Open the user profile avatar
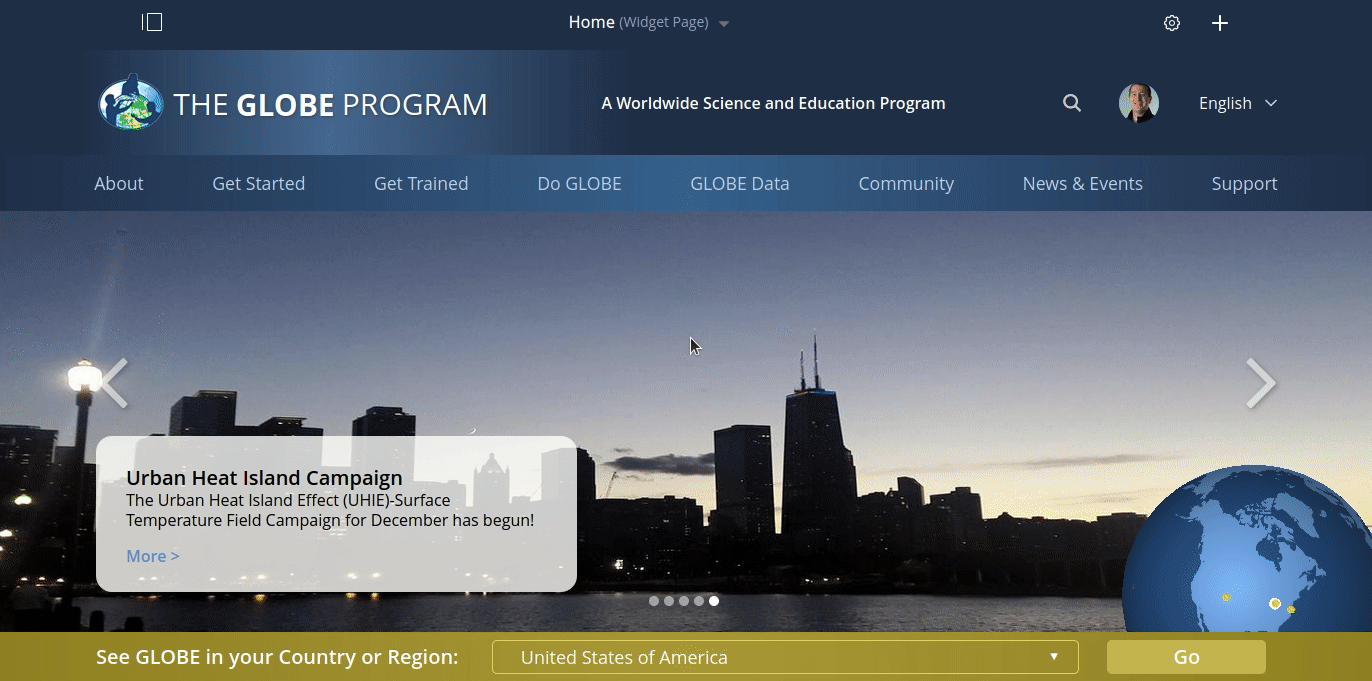The image size is (1372, 681). coord(1139,103)
